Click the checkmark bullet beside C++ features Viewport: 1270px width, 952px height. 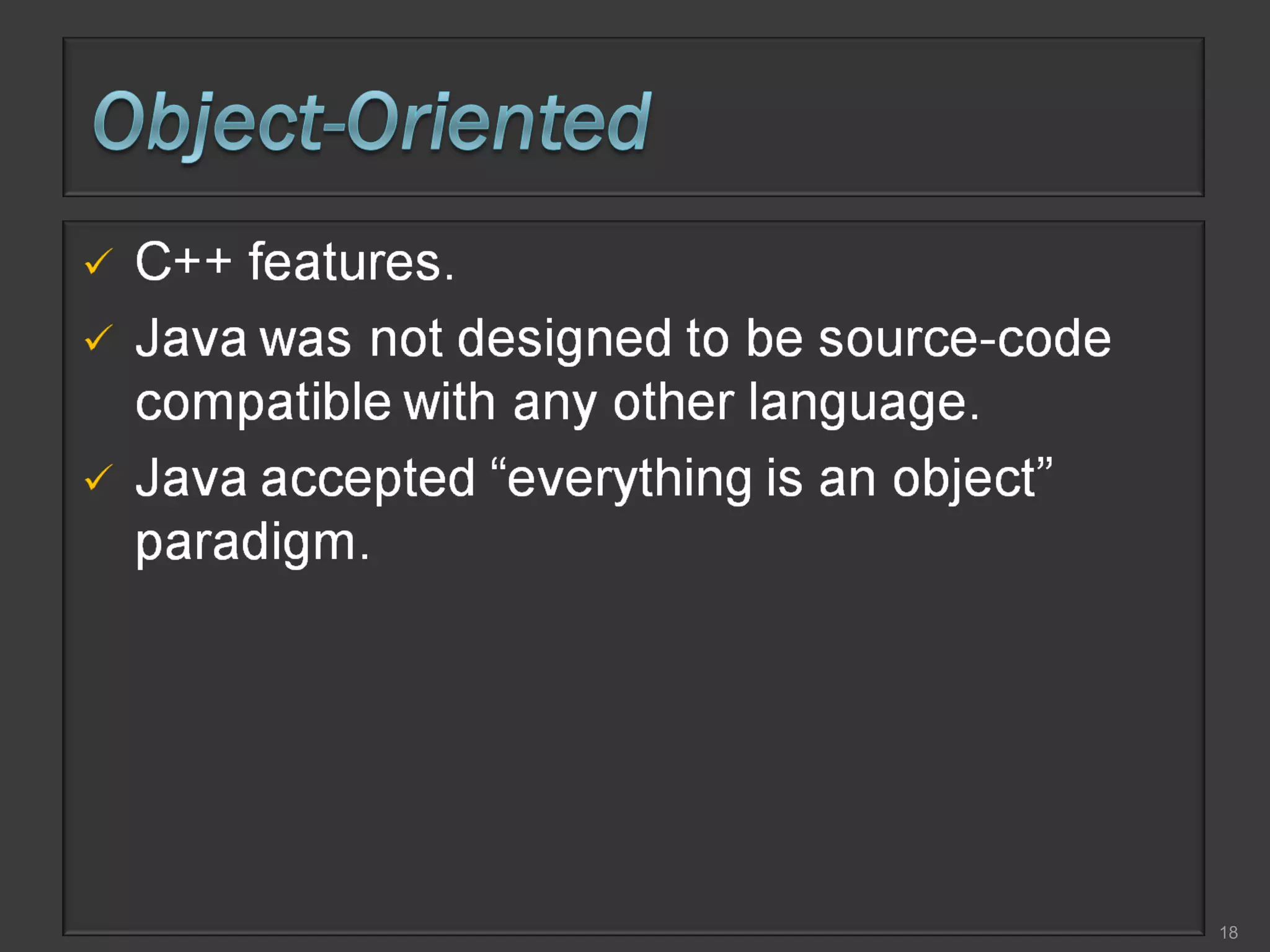tap(98, 262)
